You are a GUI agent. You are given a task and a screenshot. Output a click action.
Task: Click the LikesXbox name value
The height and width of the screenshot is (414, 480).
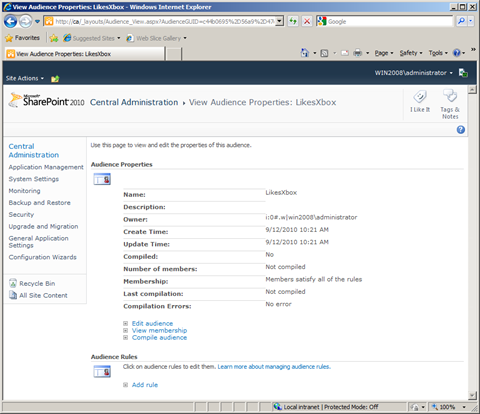(x=281, y=193)
